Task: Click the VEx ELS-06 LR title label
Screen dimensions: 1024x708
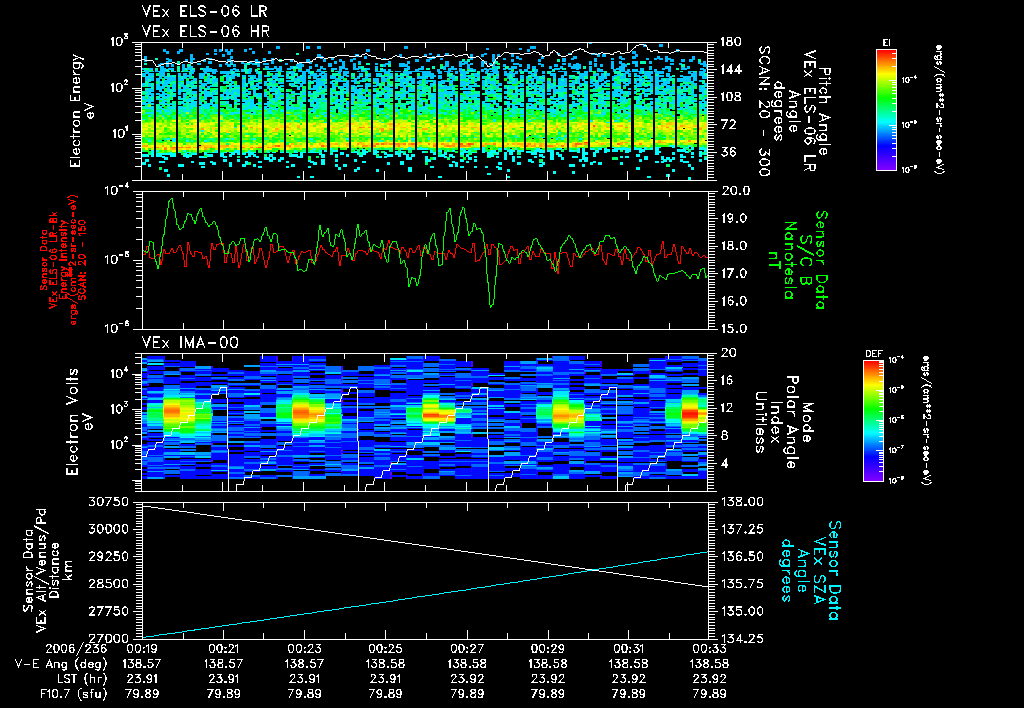Action: click(204, 12)
